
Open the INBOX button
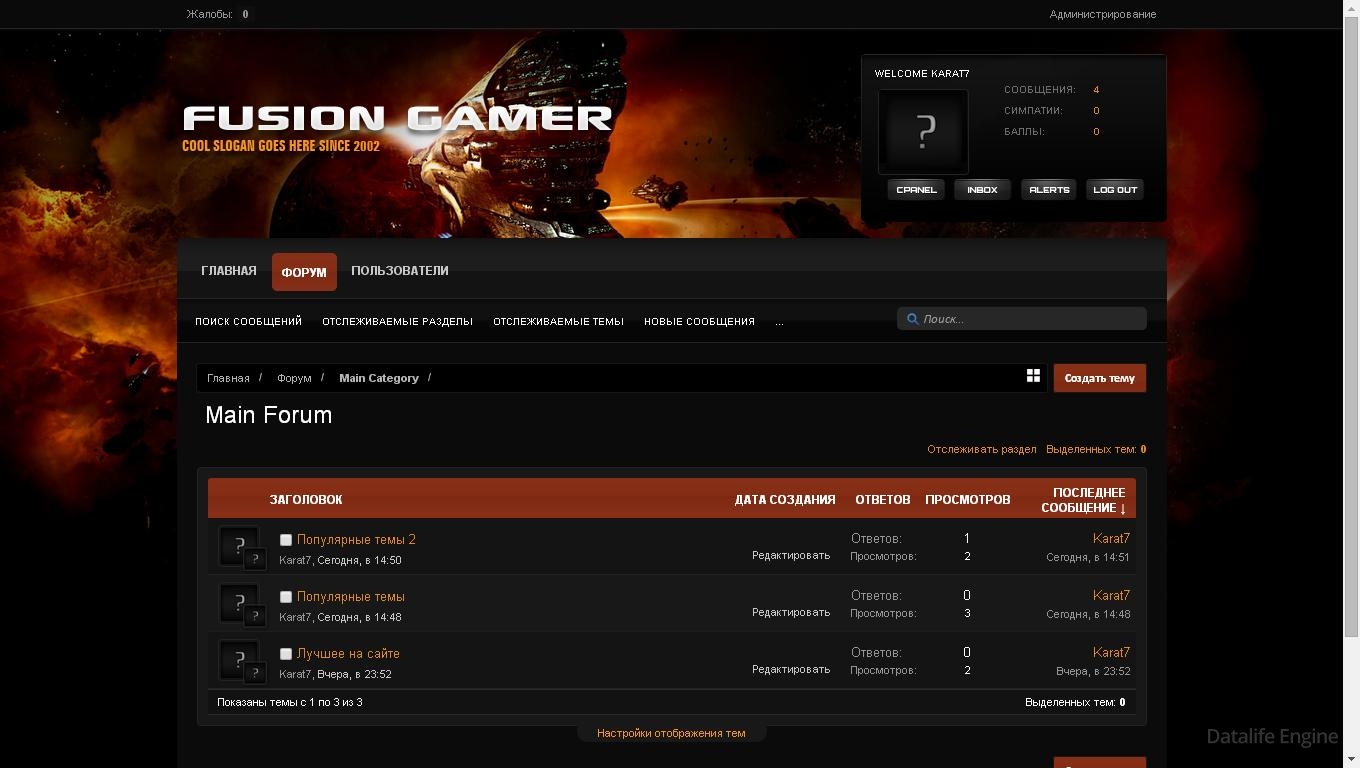point(982,190)
